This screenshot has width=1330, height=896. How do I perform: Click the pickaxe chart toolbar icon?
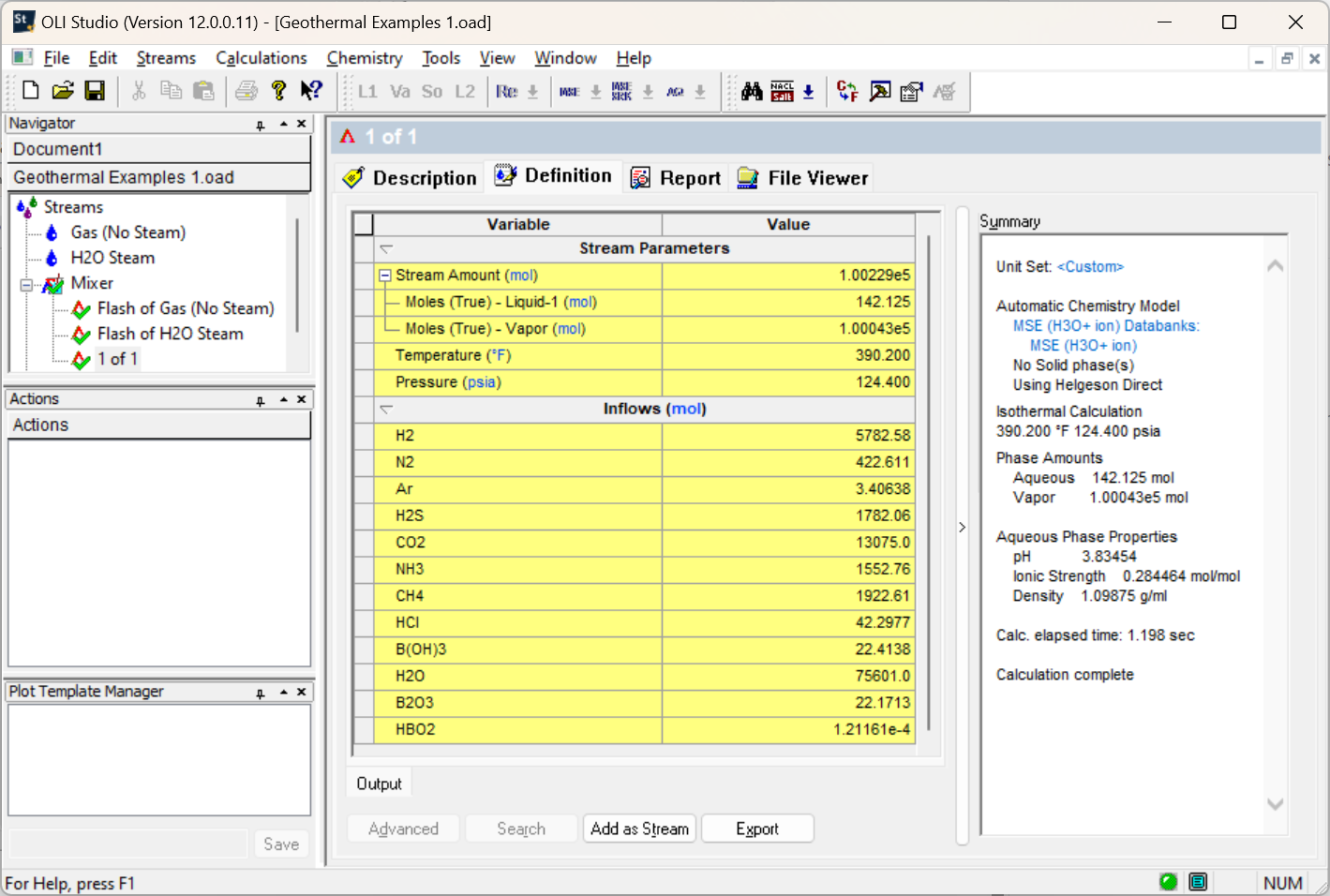[880, 91]
